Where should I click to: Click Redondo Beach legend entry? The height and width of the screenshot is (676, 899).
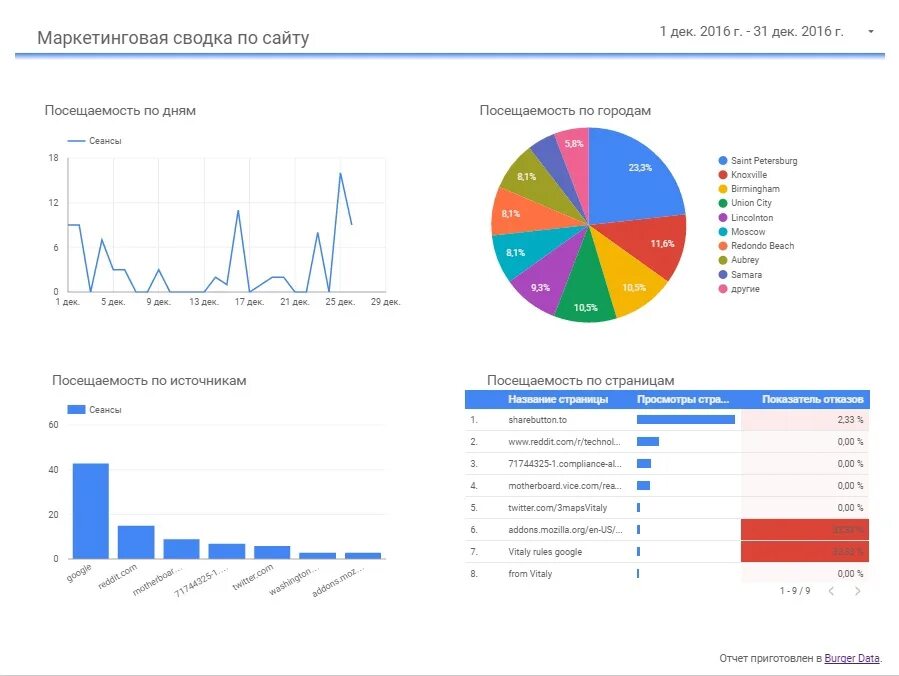[757, 245]
